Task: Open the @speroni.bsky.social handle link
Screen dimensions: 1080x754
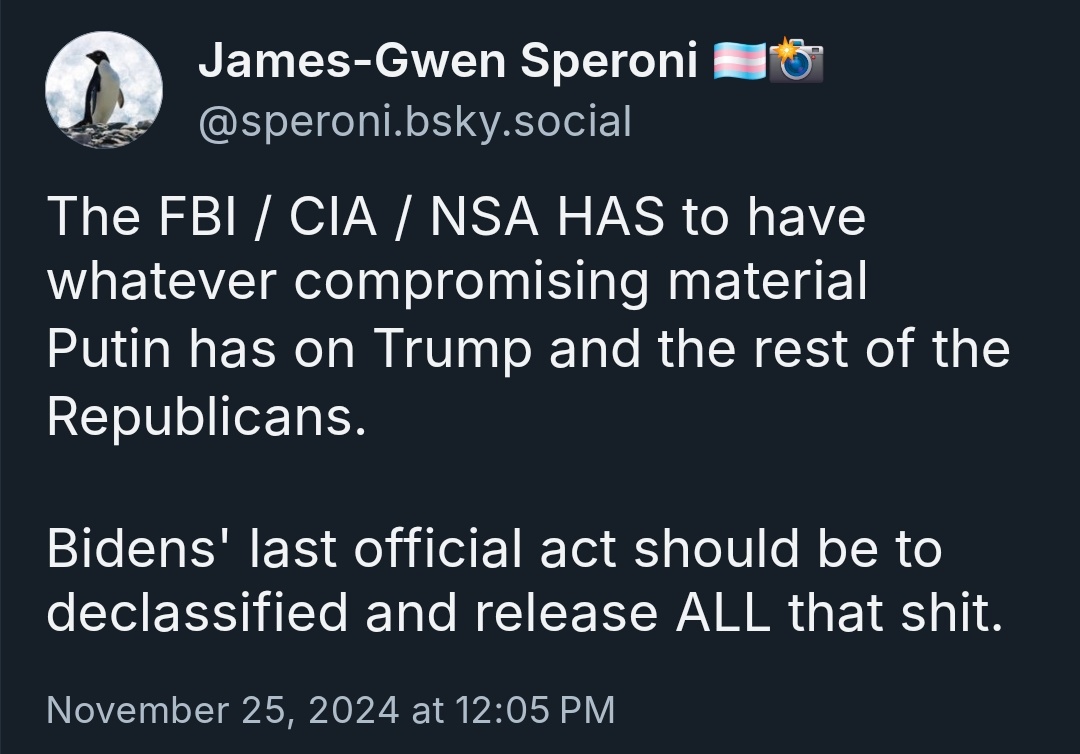Action: pyautogui.click(x=415, y=123)
